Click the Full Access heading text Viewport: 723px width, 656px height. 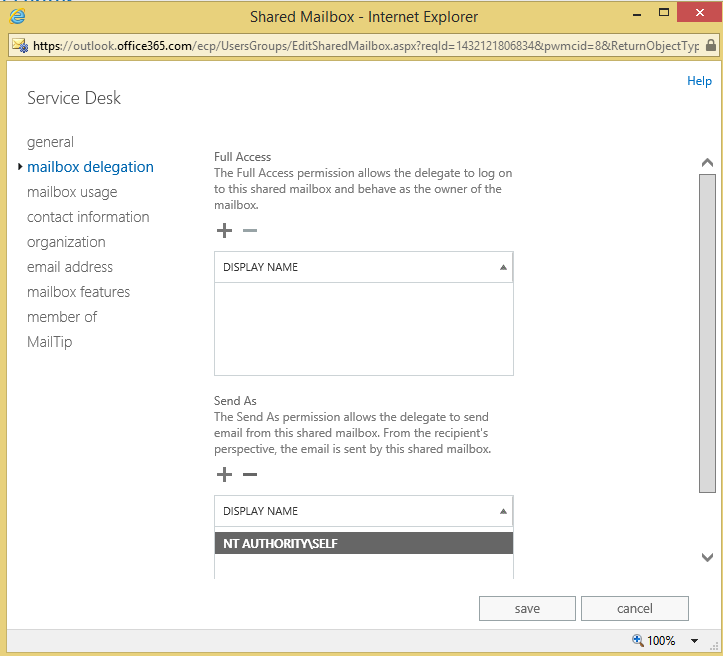(242, 157)
